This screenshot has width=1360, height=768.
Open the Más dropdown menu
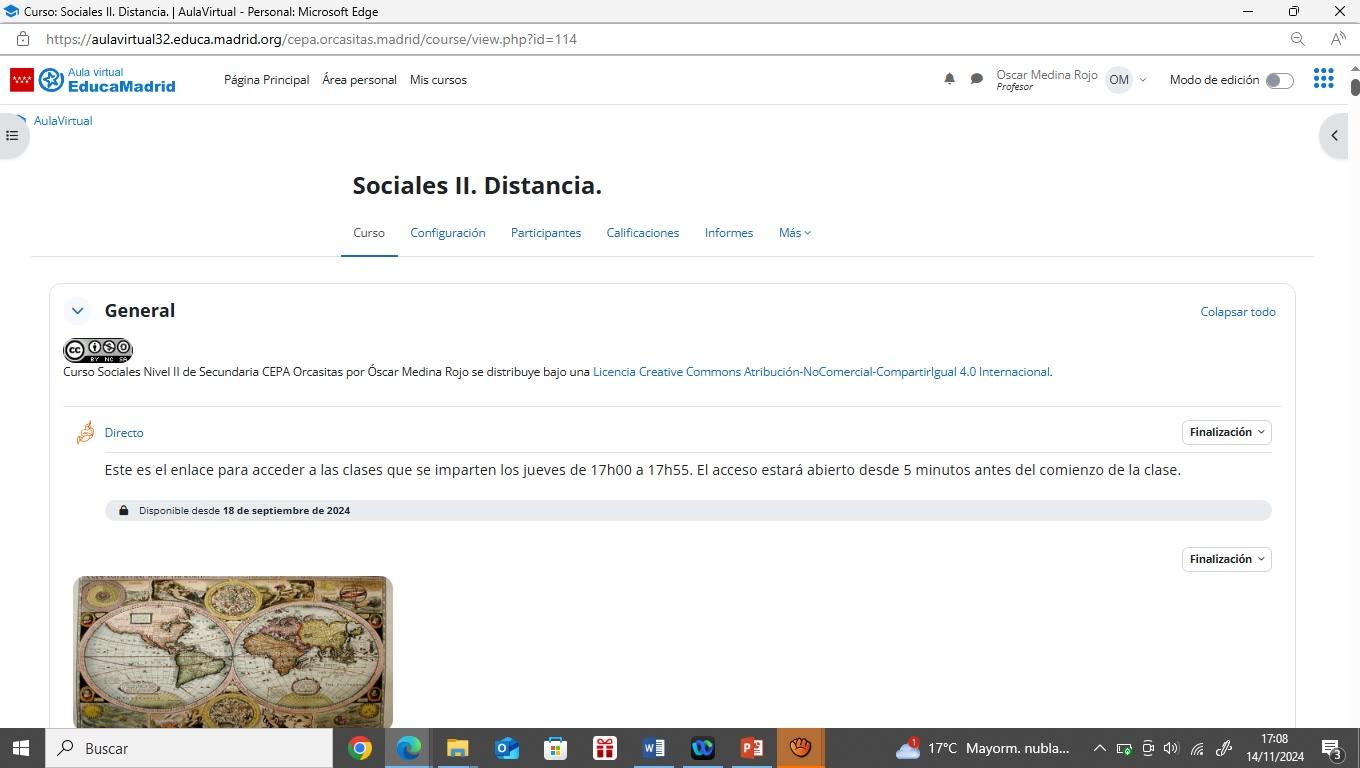pyautogui.click(x=795, y=233)
